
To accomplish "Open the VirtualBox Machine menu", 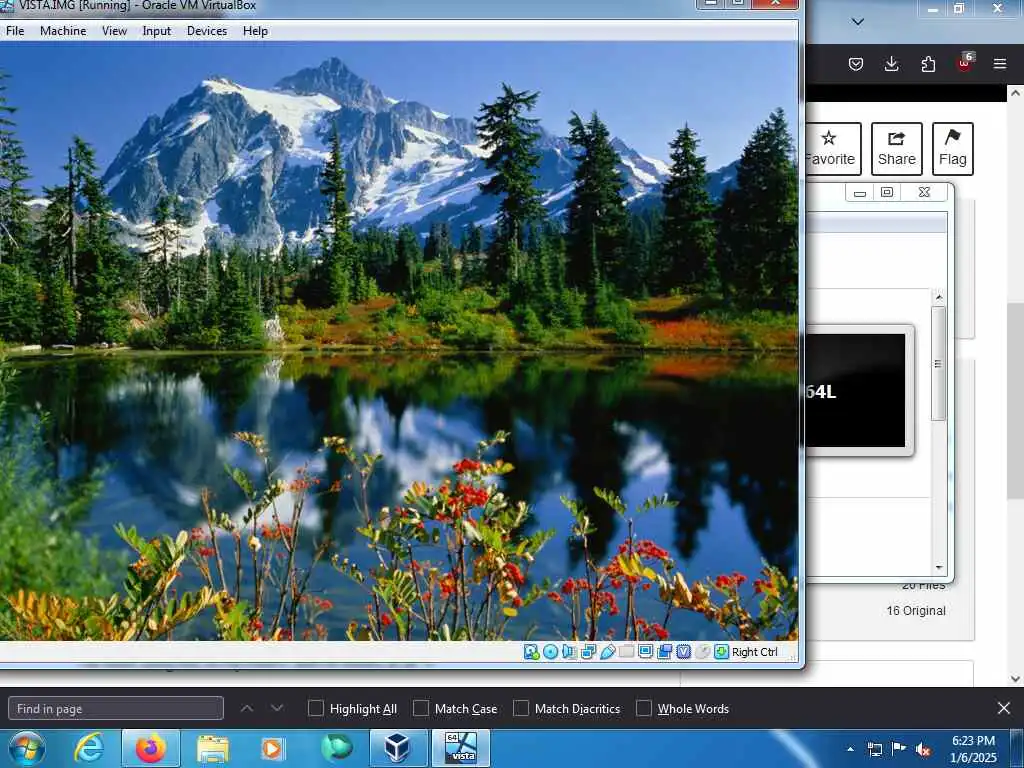I will pyautogui.click(x=63, y=31).
